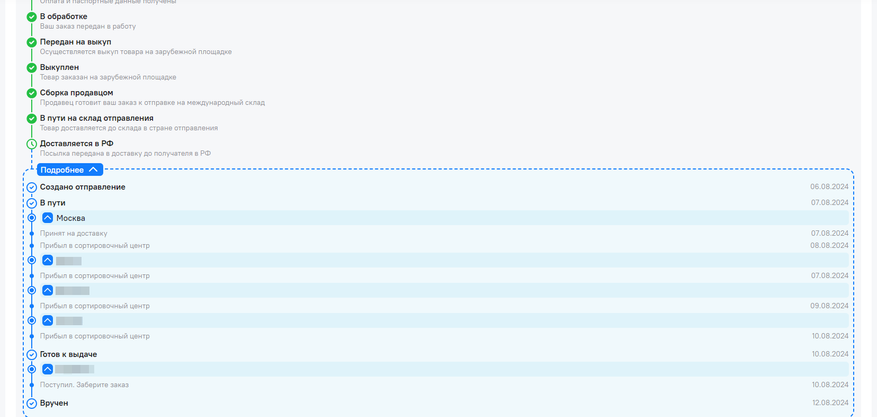The image size is (877, 417).
Task: Select the Выкуплен status title
Action: [x=59, y=68]
